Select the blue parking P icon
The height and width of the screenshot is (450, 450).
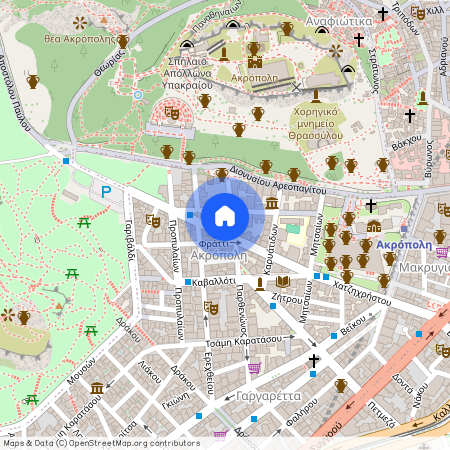pos(106,192)
